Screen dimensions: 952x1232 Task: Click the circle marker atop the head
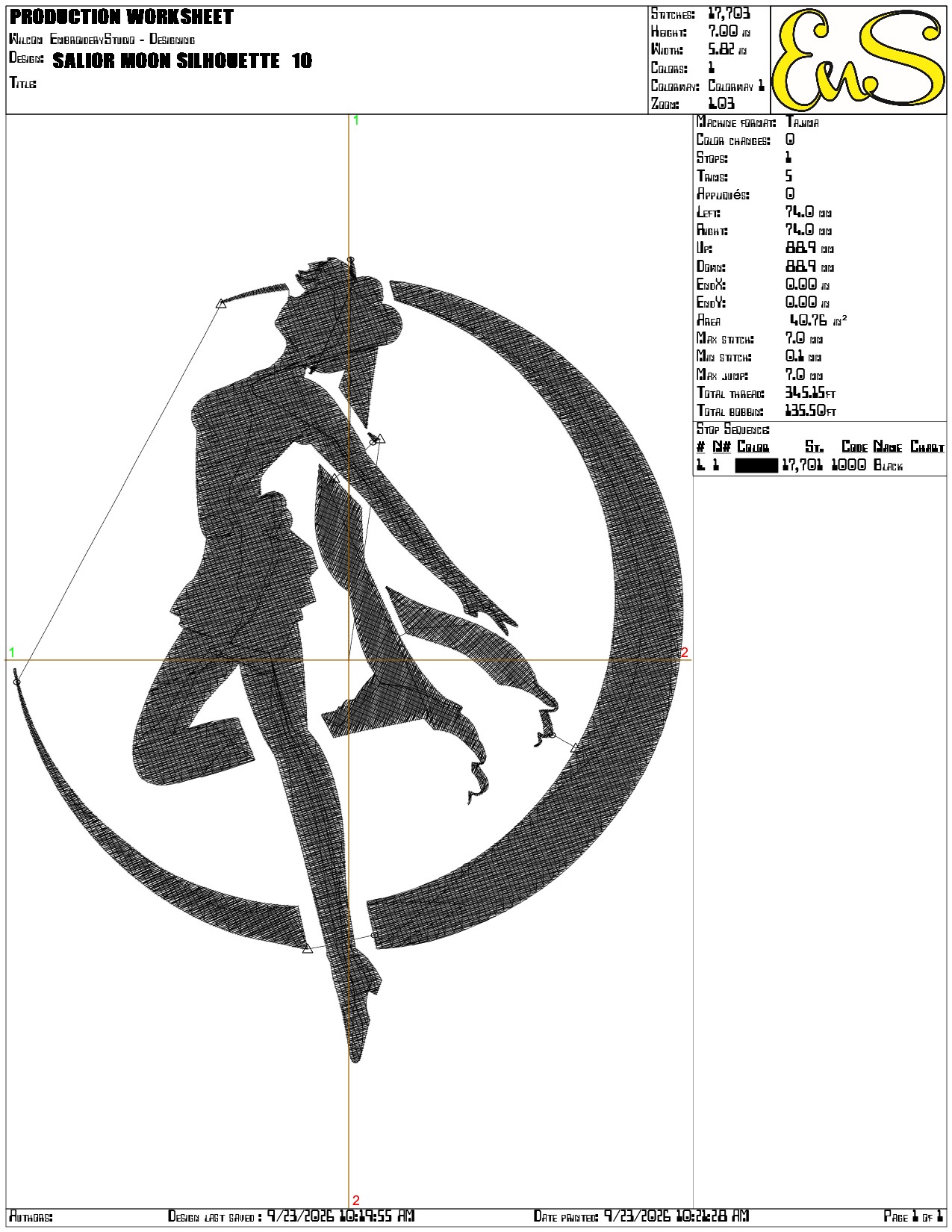point(351,260)
